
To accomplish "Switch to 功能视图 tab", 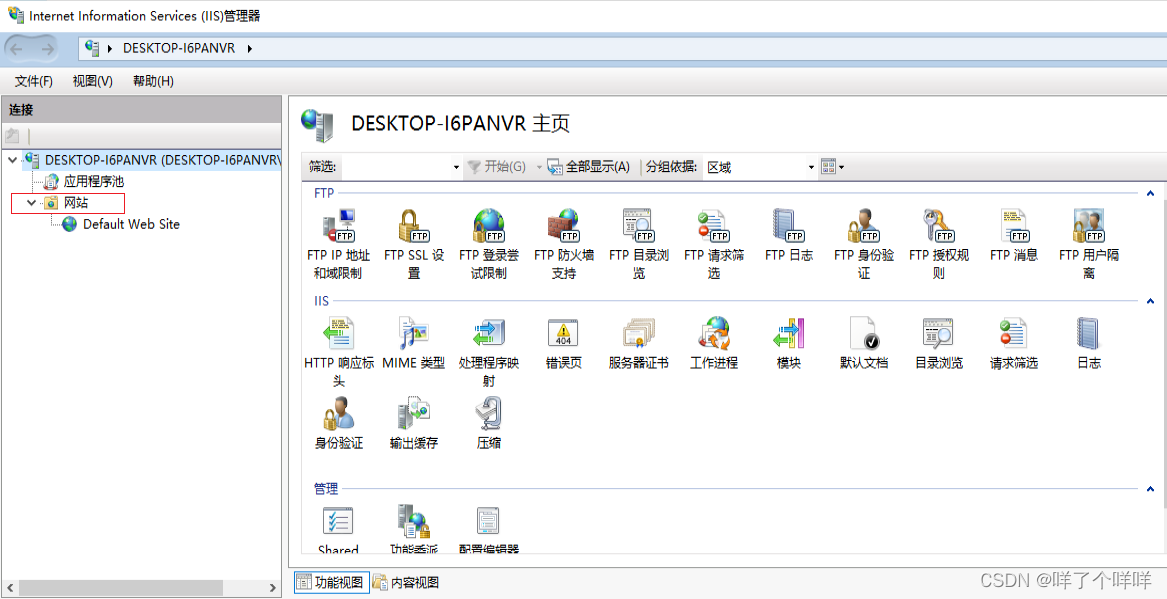I will point(331,583).
